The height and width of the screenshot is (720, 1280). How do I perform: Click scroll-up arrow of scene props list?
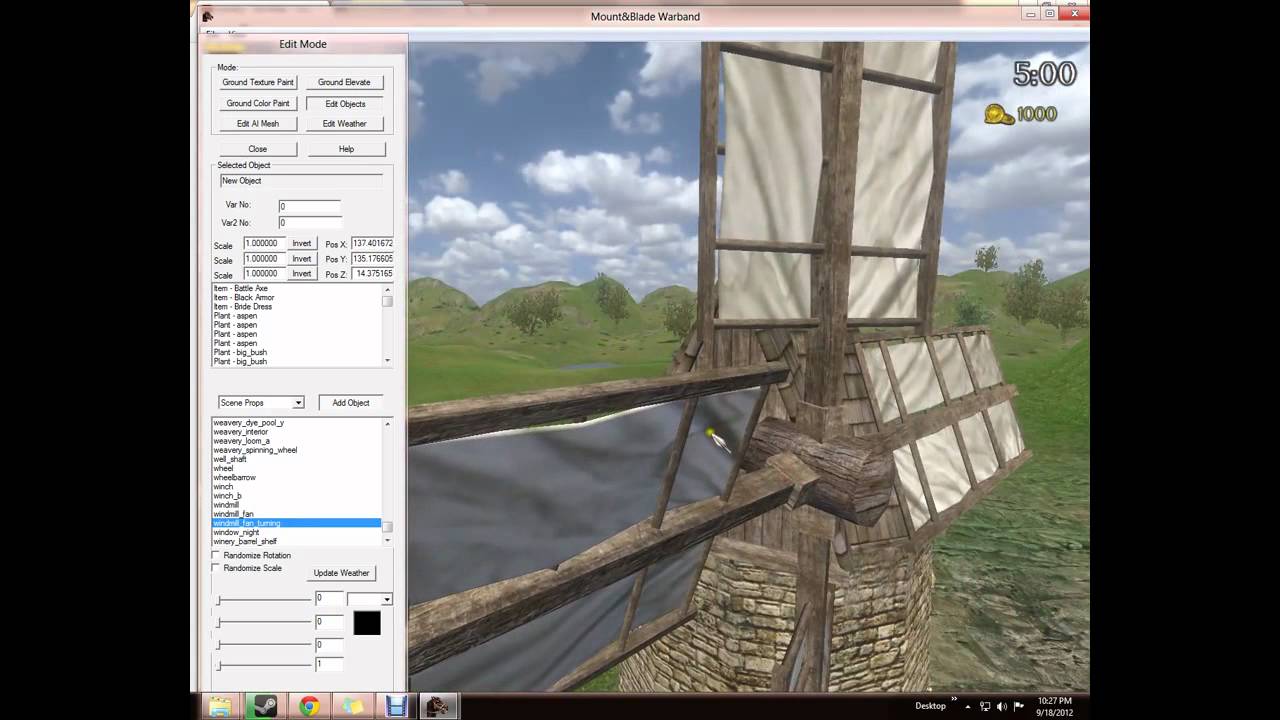[387, 424]
